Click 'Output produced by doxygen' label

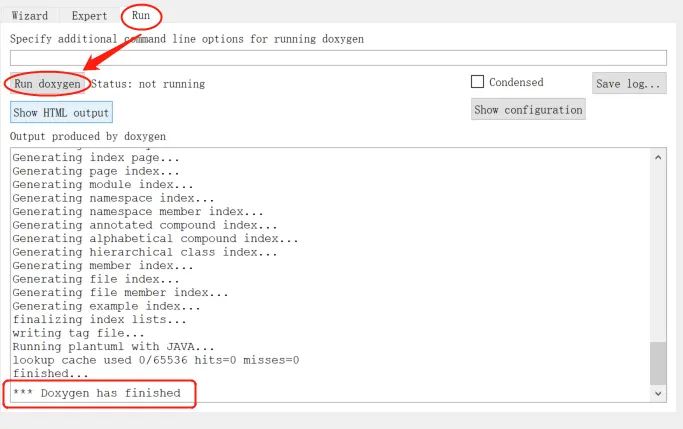coord(88,136)
